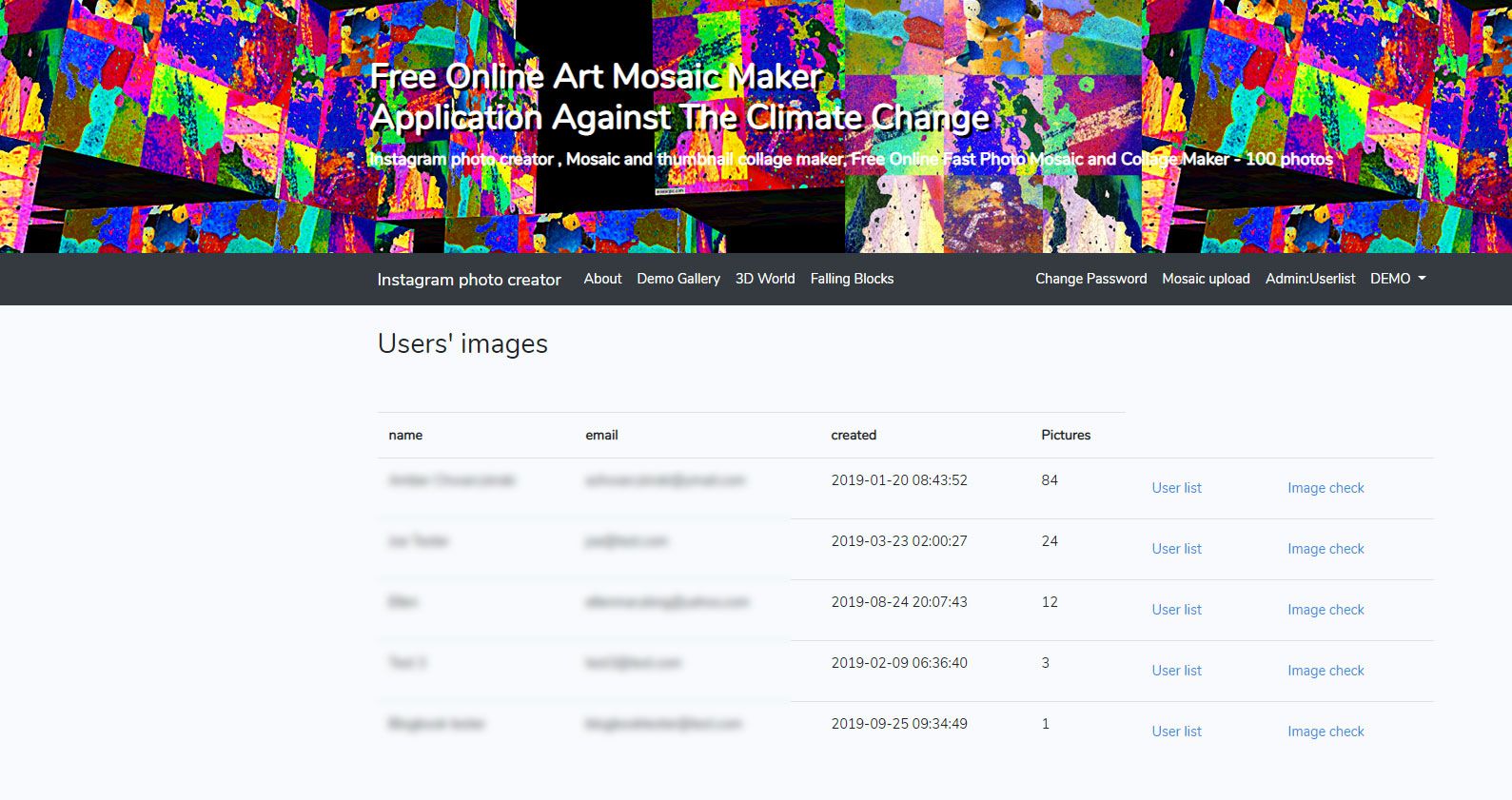1512x800 pixels.
Task: Open User list for user created 2019-08-24
Action: [1176, 610]
